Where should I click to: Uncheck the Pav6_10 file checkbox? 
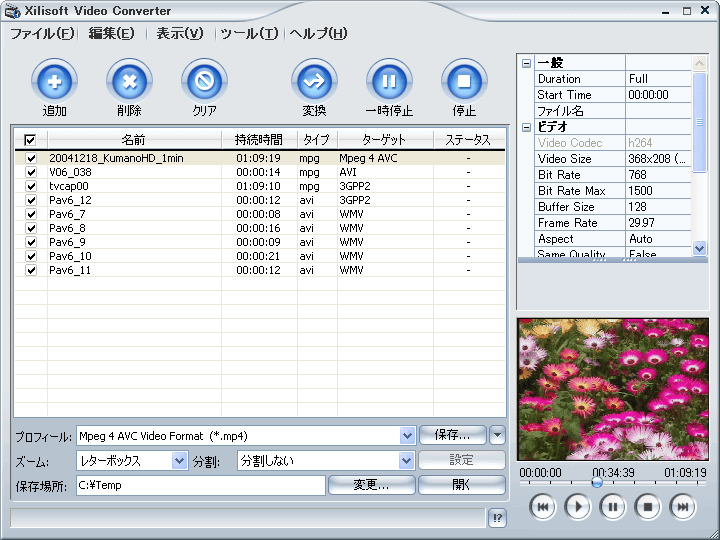click(x=31, y=256)
